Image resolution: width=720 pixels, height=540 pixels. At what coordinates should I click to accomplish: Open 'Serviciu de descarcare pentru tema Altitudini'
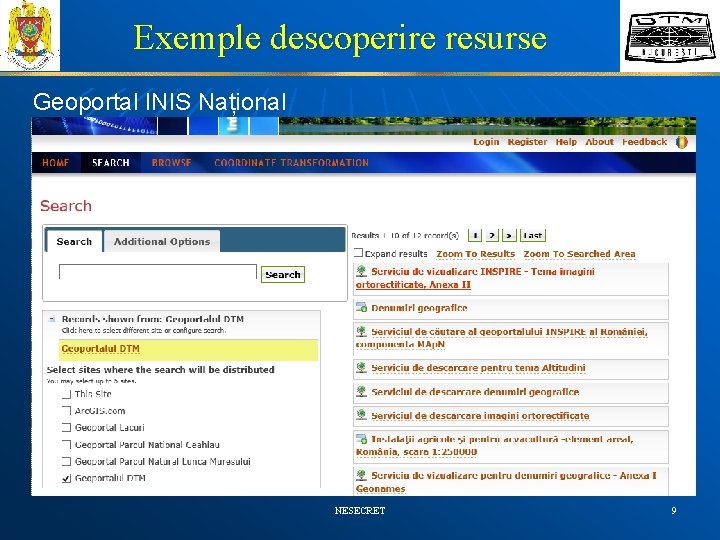(478, 368)
